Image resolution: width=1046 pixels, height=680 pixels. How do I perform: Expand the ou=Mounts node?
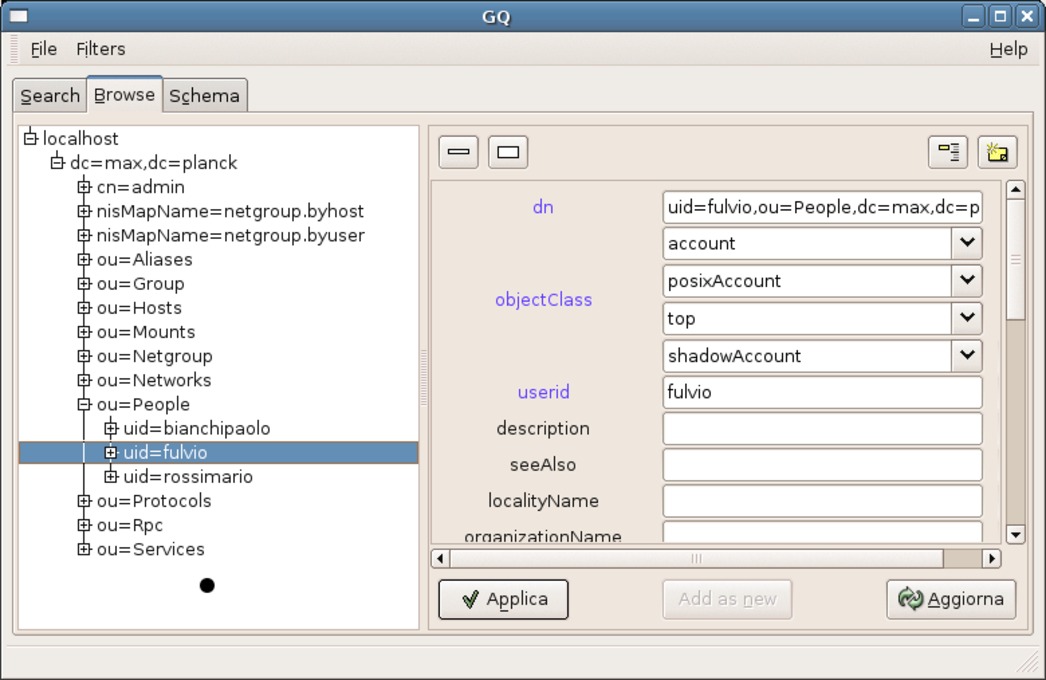84,332
